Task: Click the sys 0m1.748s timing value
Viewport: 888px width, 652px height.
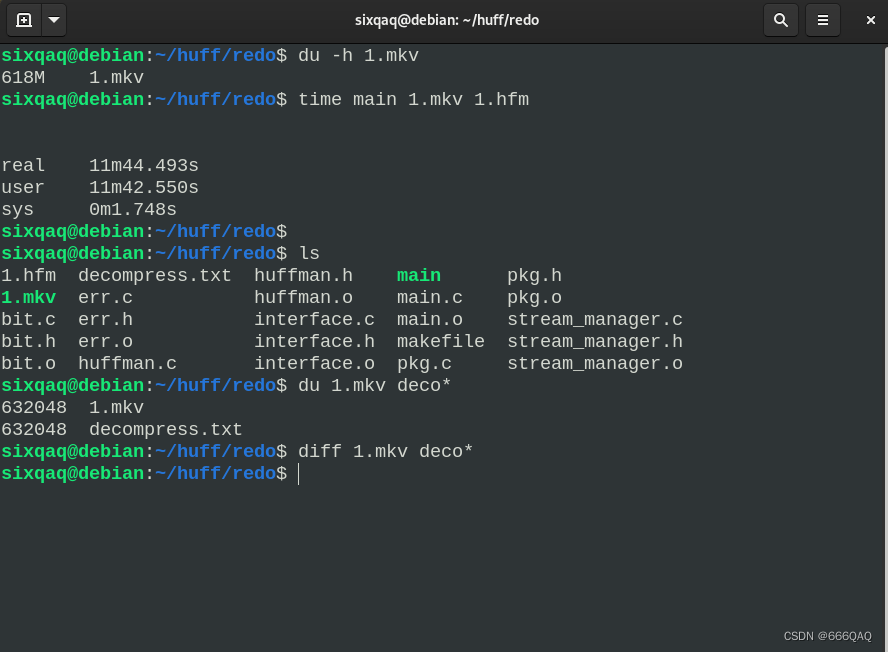Action: (x=133, y=210)
